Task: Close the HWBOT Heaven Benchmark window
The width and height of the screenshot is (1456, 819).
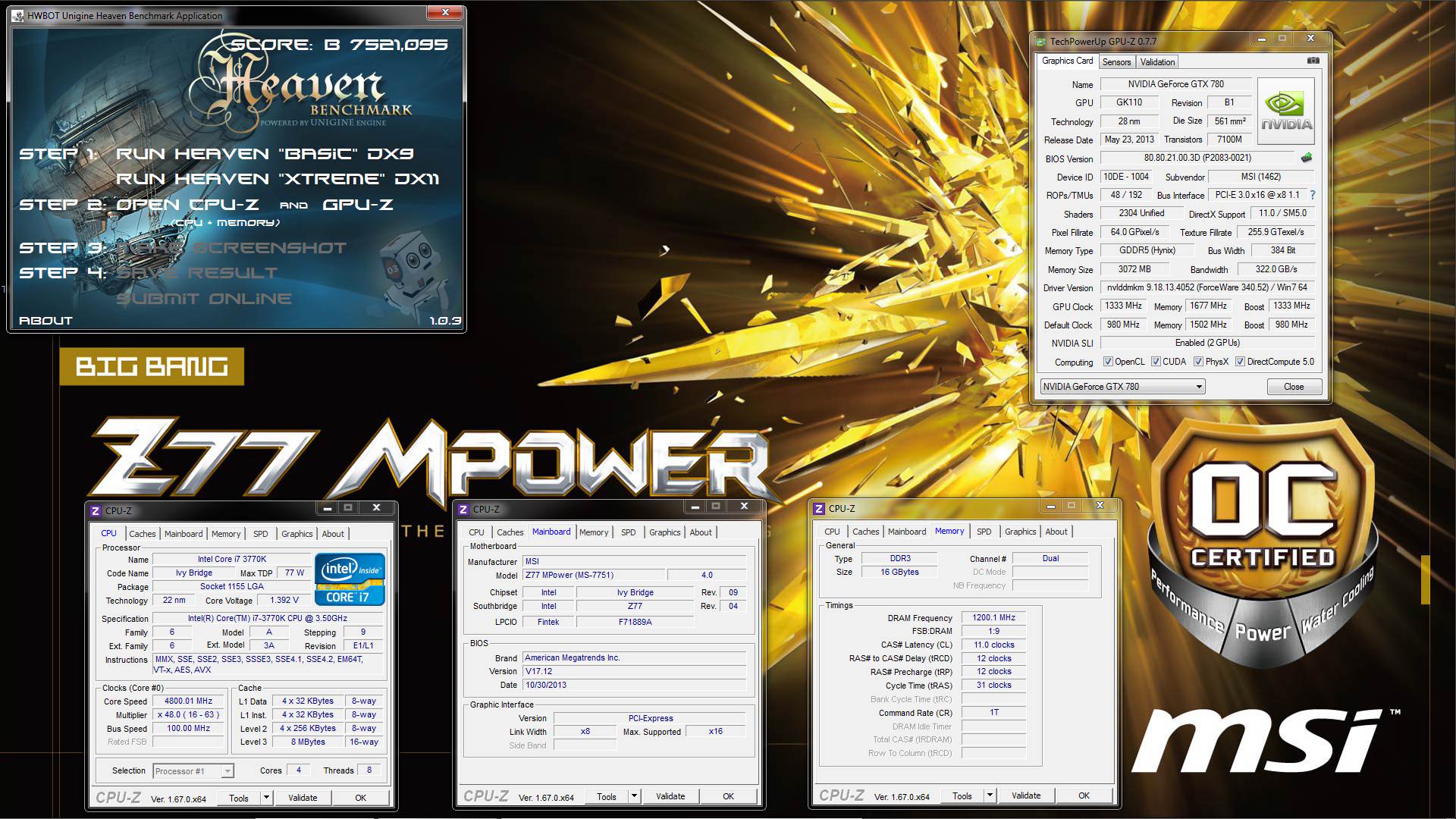Action: (x=445, y=12)
